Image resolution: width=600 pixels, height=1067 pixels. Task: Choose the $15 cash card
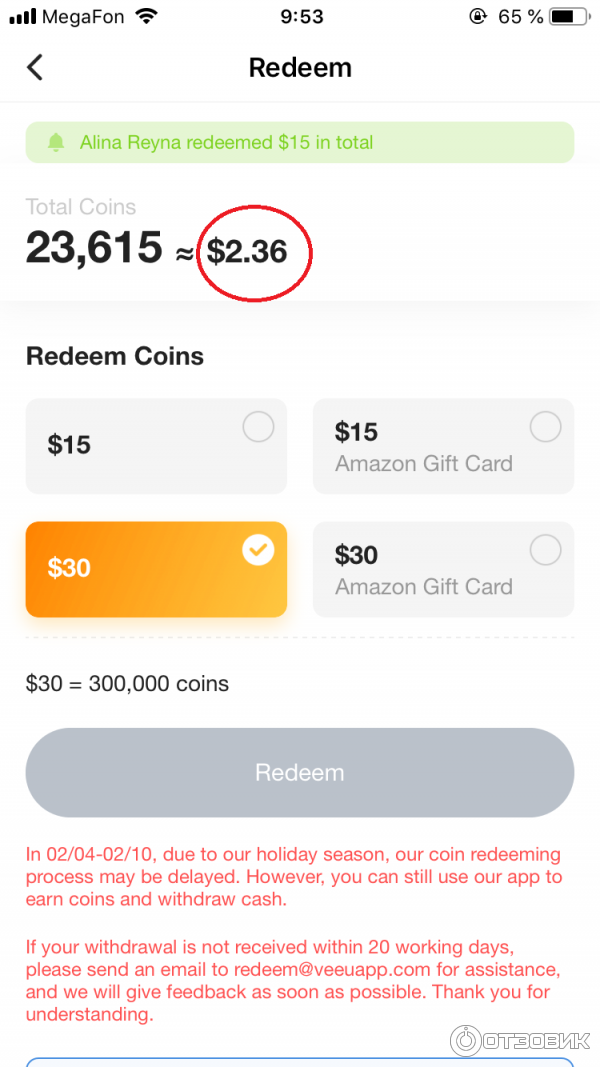pyautogui.click(x=156, y=446)
